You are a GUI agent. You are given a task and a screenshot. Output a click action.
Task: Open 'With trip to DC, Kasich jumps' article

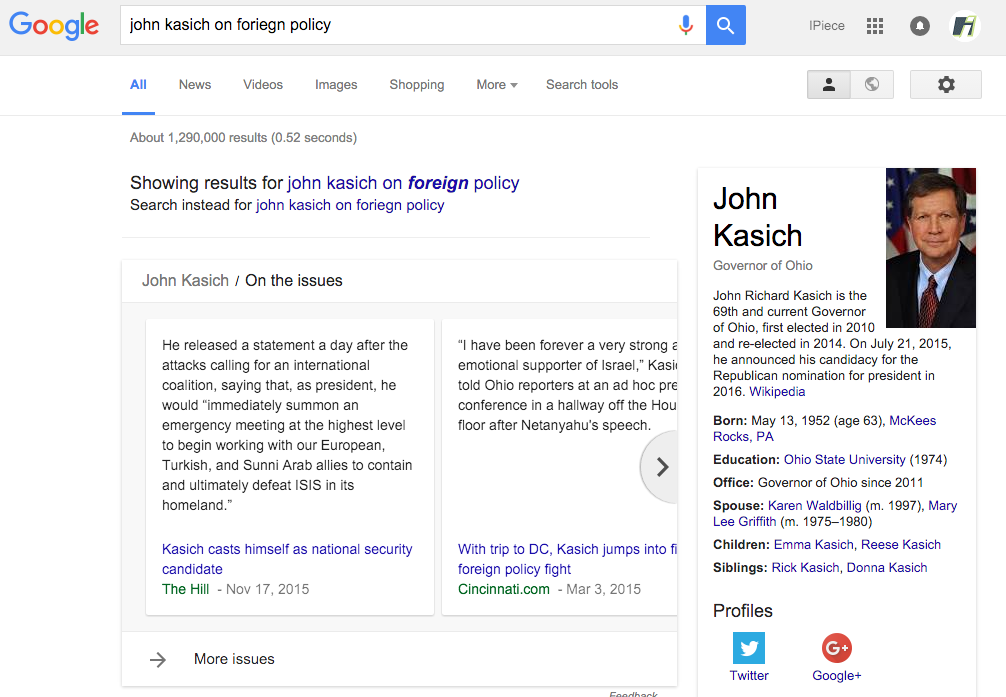[567, 559]
